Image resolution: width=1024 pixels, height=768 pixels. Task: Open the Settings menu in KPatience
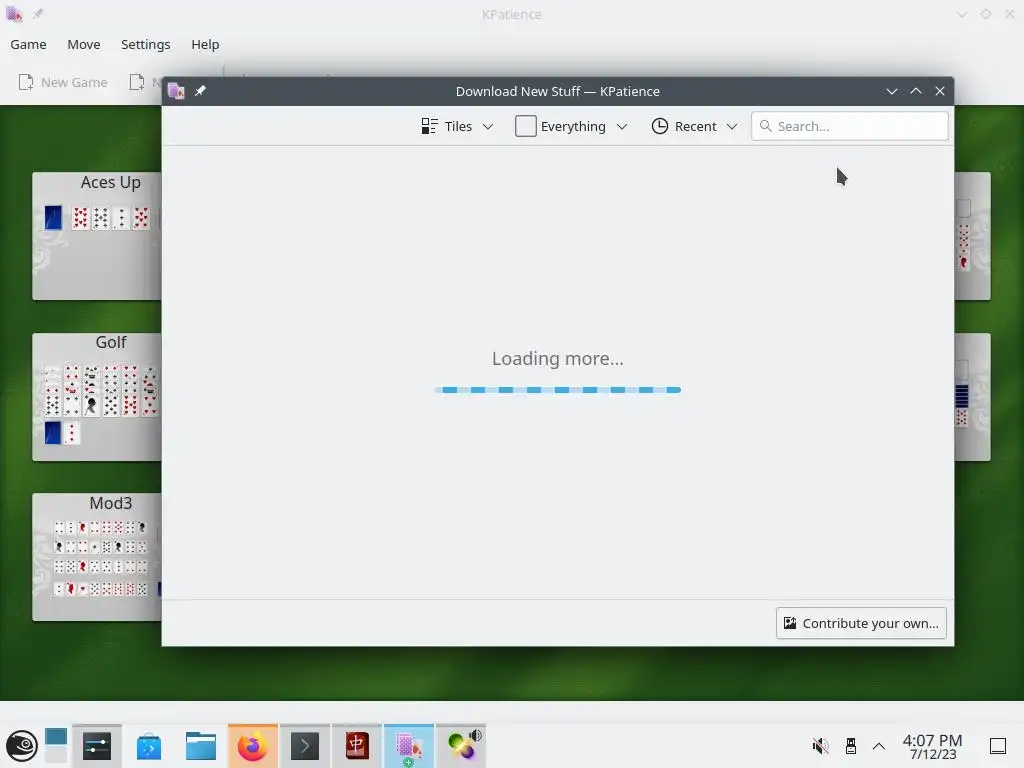(146, 44)
